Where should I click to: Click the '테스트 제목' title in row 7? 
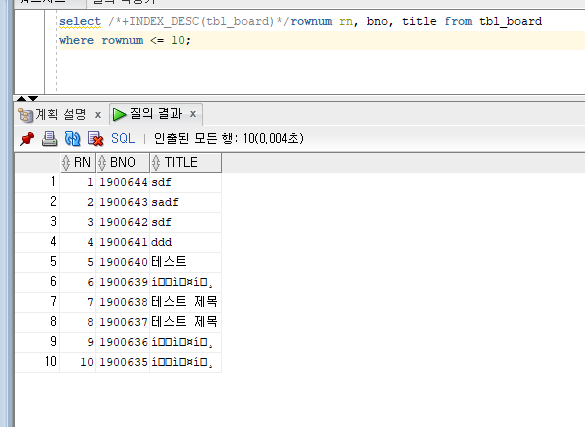[186, 302]
